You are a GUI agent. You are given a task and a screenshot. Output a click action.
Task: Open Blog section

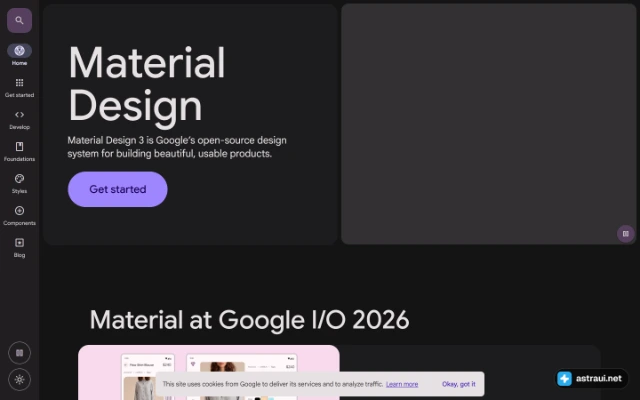[x=19, y=248]
